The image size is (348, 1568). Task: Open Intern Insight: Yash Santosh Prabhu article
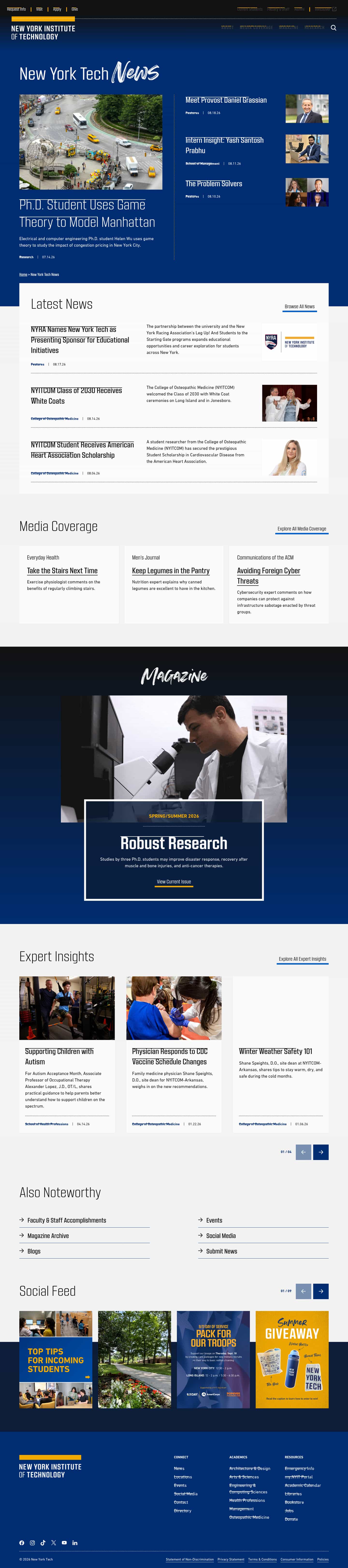click(x=224, y=145)
